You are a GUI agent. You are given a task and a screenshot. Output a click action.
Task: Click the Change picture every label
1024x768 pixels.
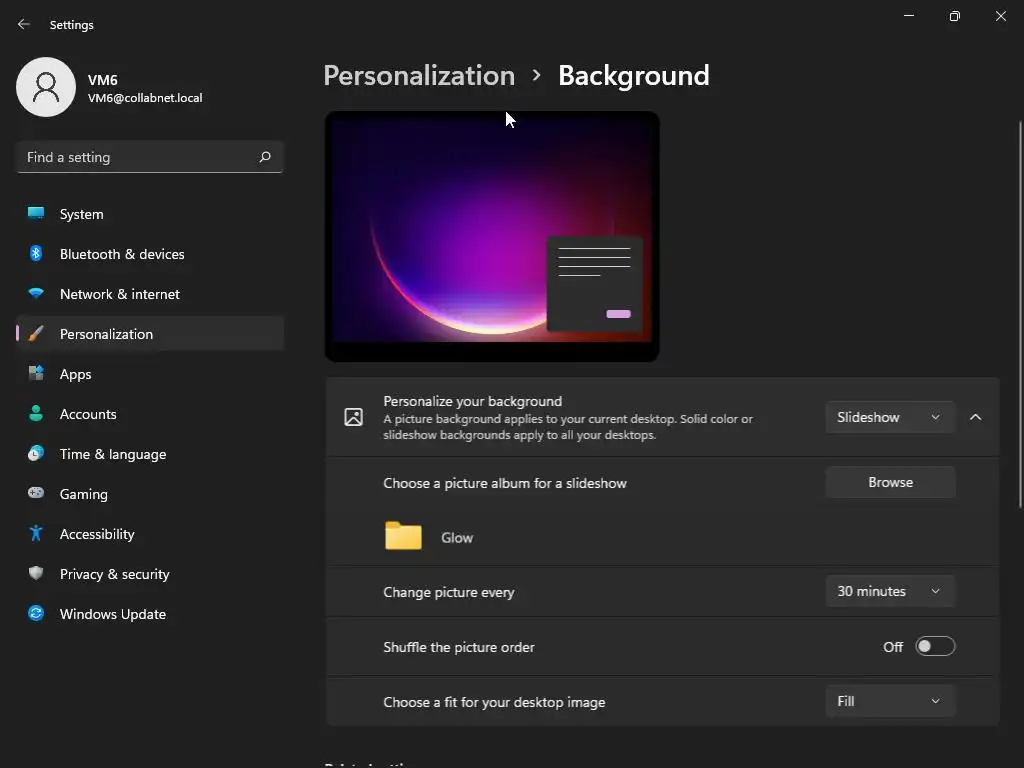coord(449,592)
